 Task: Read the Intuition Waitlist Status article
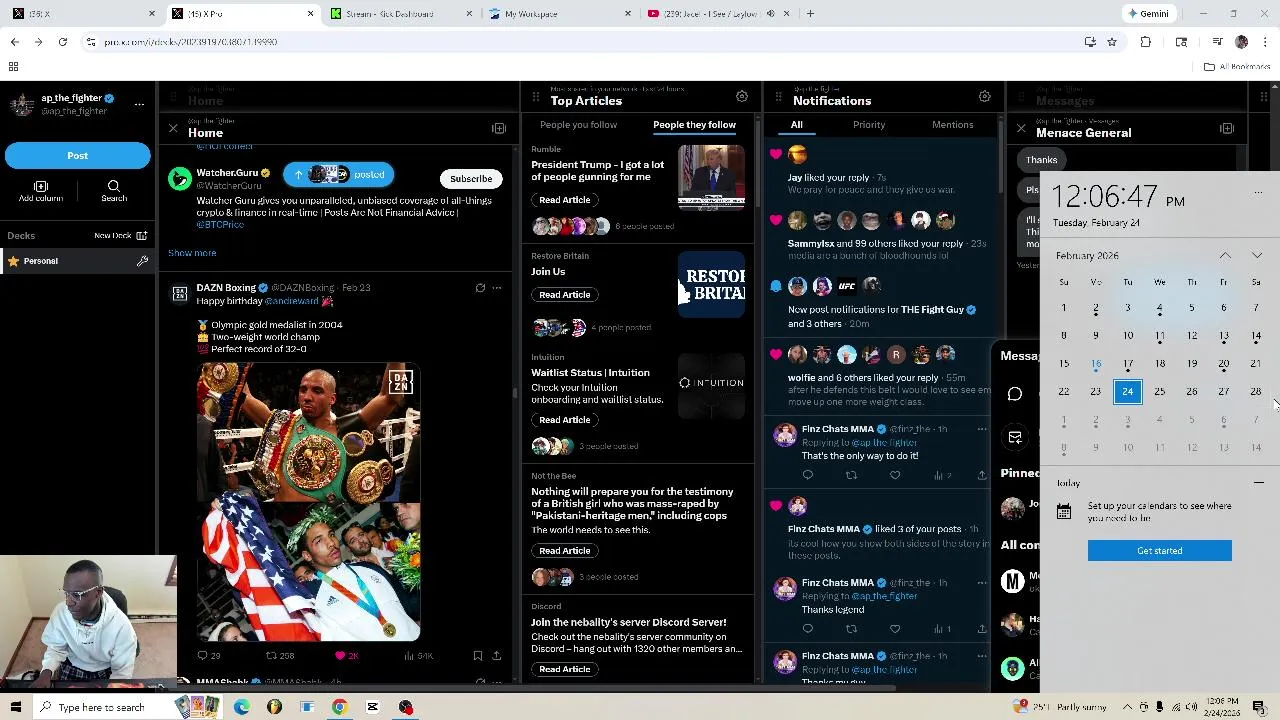(x=565, y=420)
